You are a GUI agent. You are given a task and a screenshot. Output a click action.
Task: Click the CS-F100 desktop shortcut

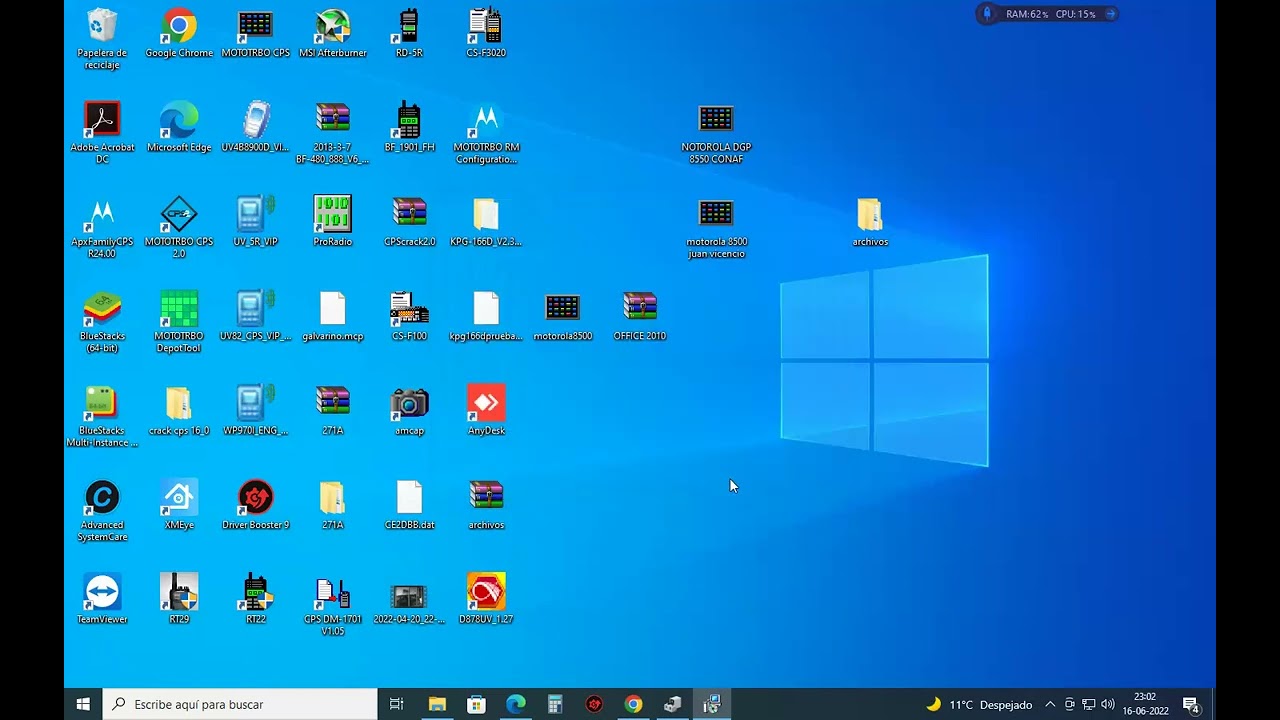pyautogui.click(x=409, y=316)
